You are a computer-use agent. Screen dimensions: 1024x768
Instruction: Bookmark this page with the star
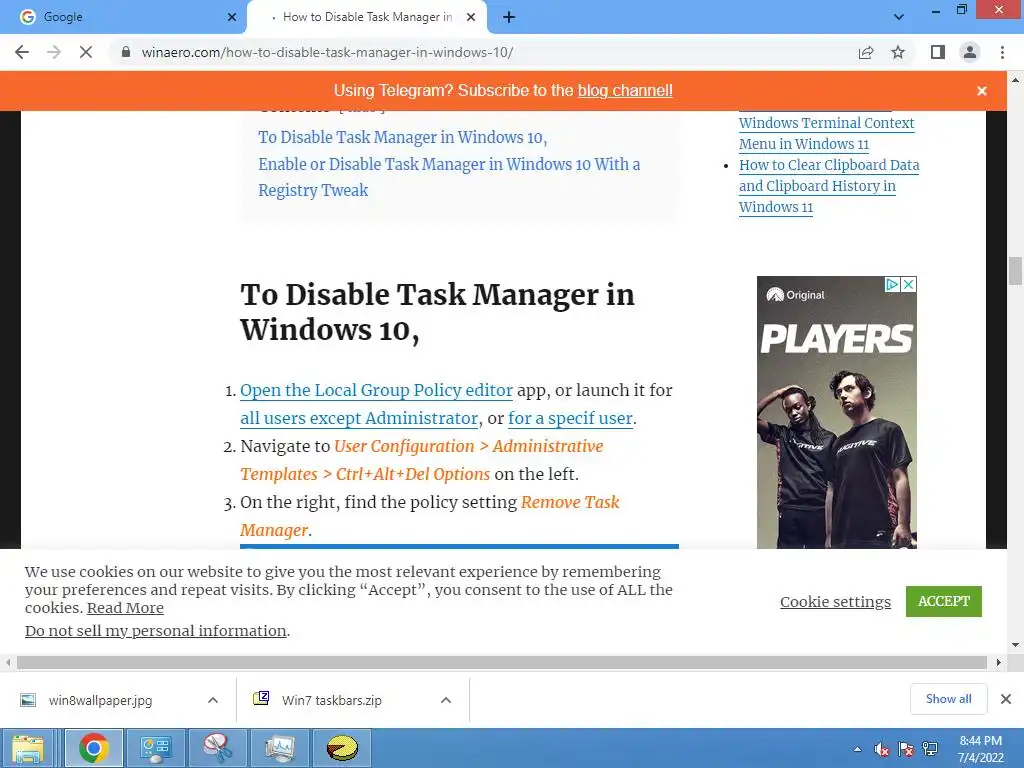click(898, 52)
